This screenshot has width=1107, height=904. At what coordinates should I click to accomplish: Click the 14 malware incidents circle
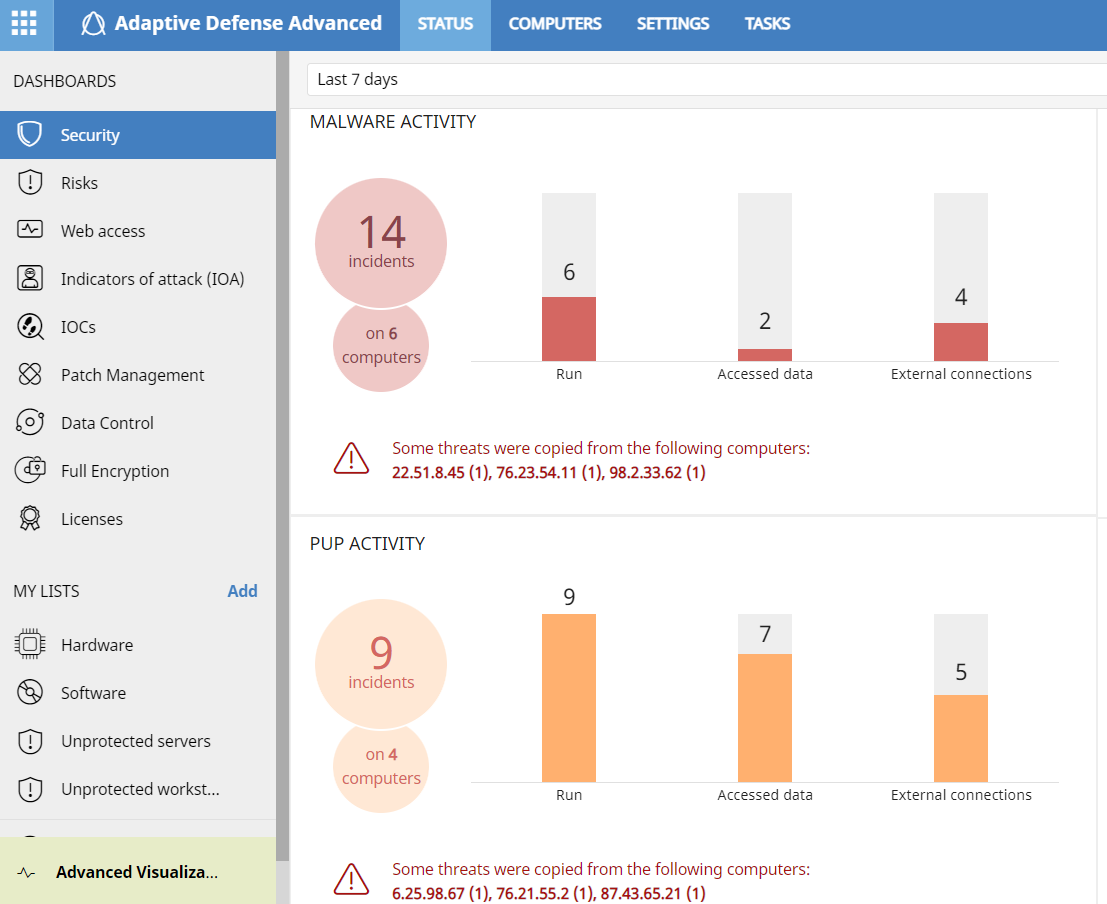381,243
